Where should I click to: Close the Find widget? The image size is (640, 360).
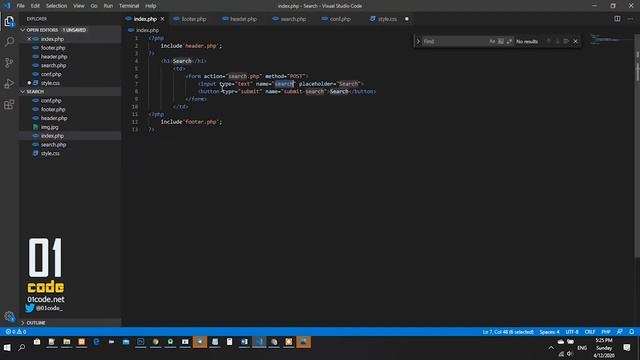tap(576, 41)
